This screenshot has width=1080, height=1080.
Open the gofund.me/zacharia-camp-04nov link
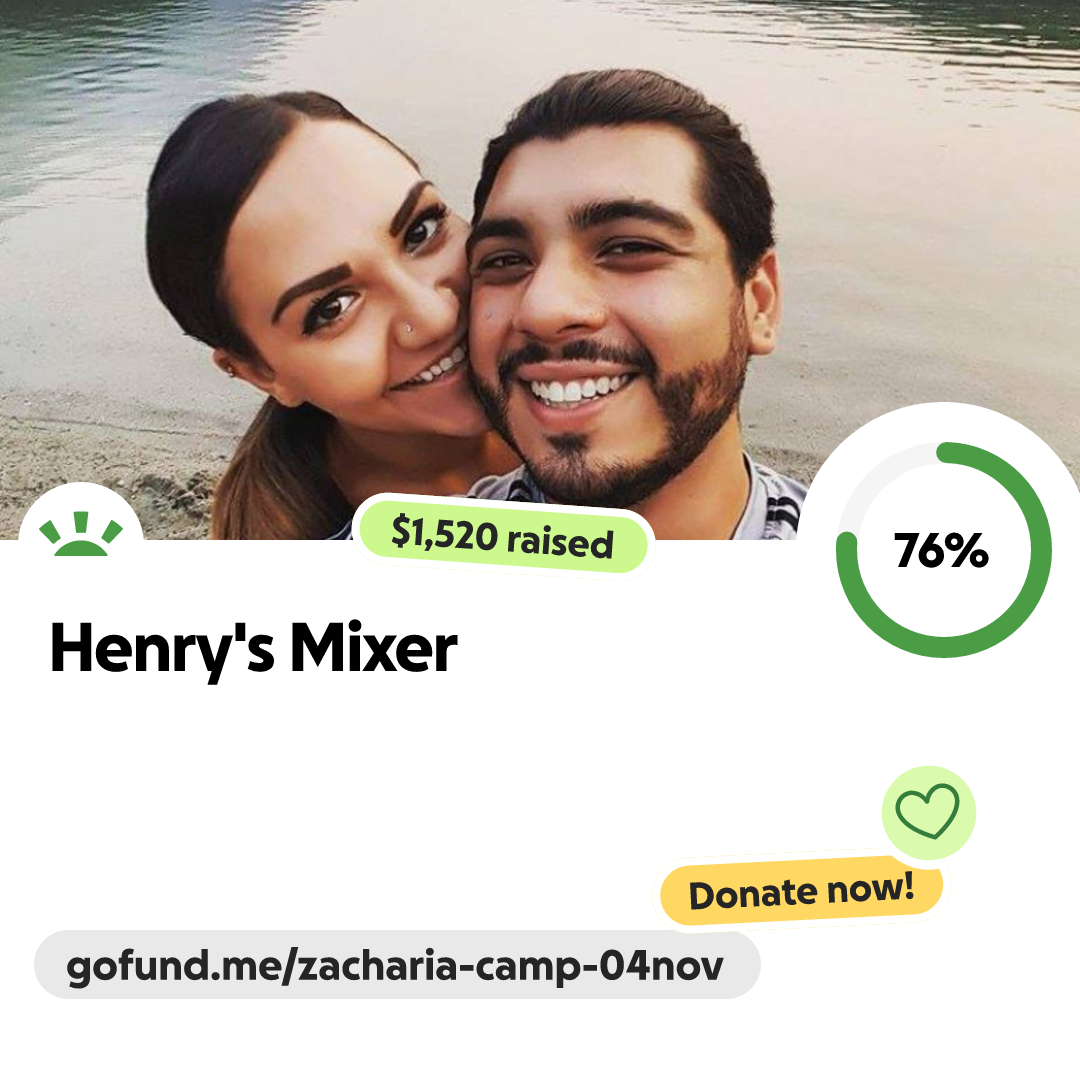397,965
